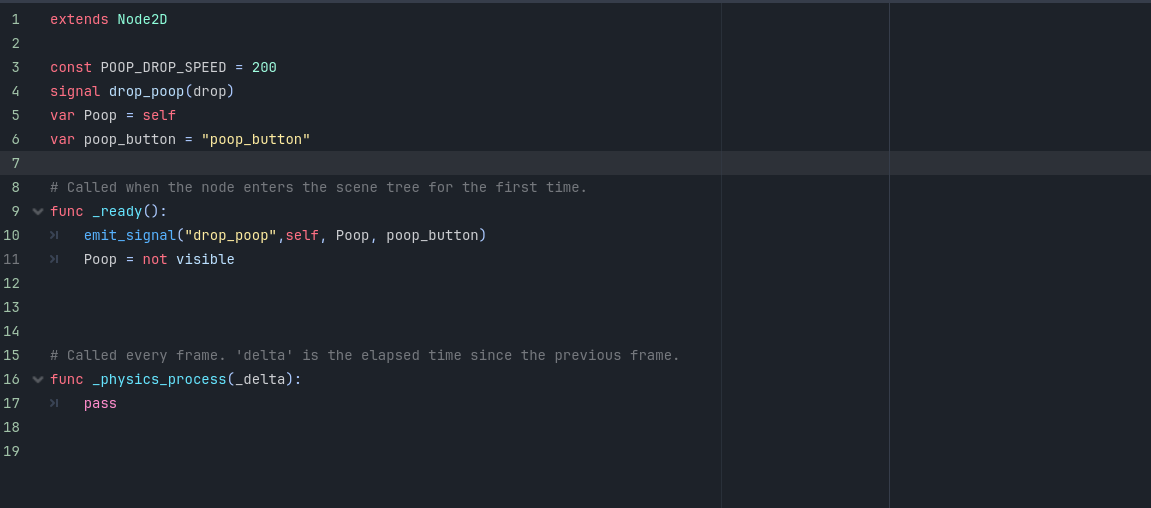Click the comment text on line 15
The image size is (1151, 508).
click(x=365, y=355)
